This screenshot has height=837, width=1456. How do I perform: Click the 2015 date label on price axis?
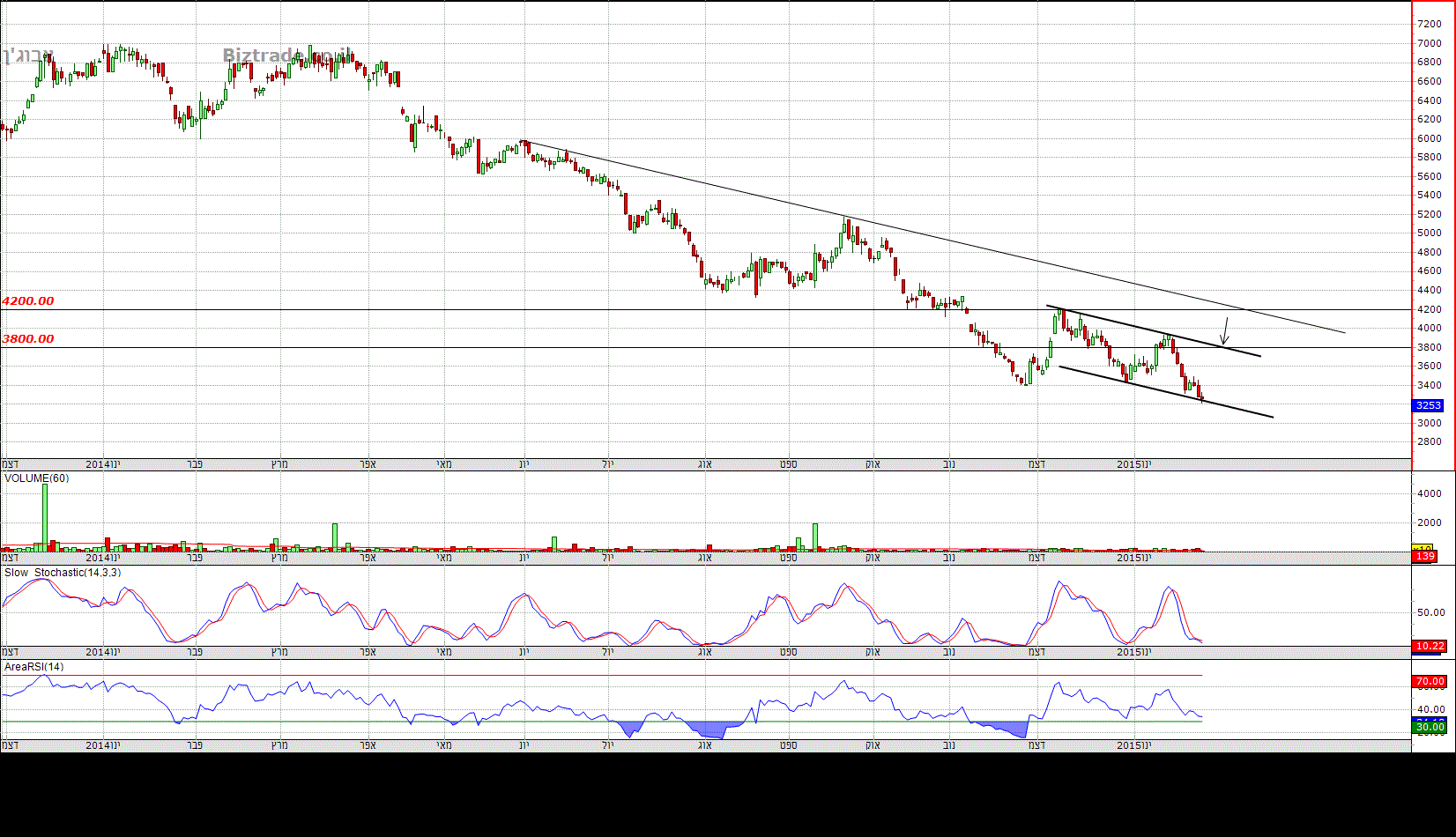[x=1128, y=463]
